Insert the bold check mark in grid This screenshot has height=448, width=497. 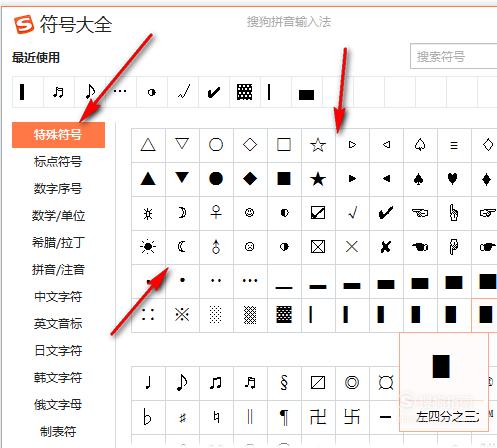point(386,213)
